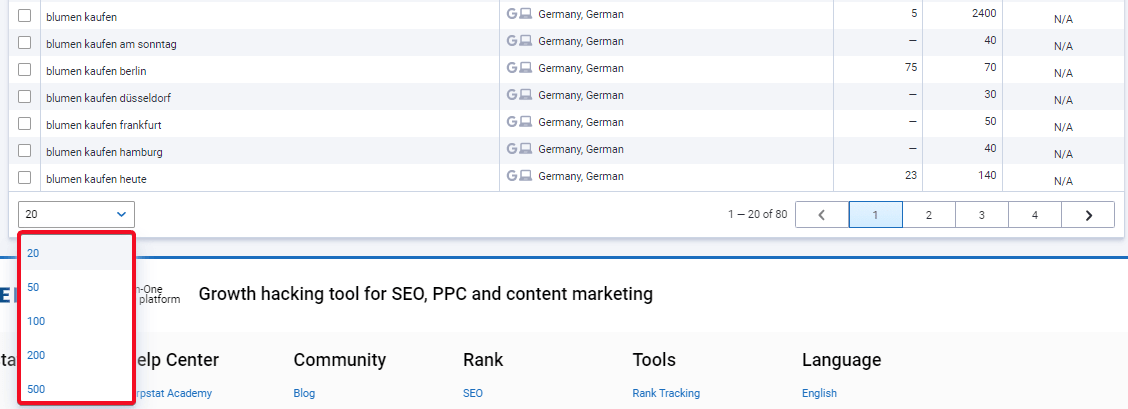The image size is (1128, 409).
Task: Open the Blog footer link
Action: coord(304,393)
